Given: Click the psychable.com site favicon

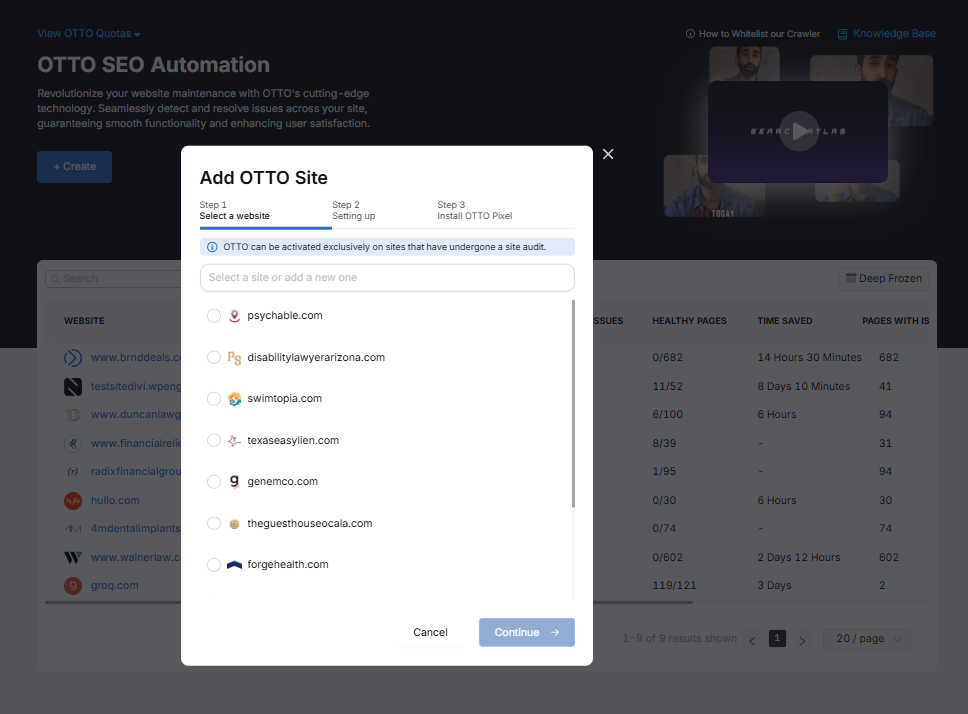Looking at the screenshot, I should (234, 316).
